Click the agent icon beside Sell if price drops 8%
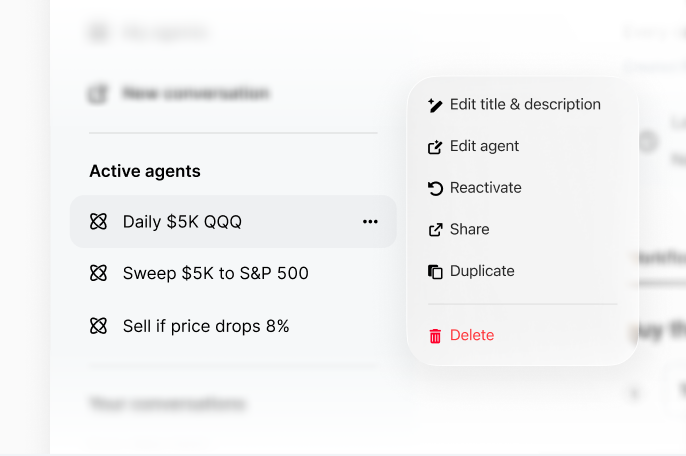The height and width of the screenshot is (456, 686). 98,326
